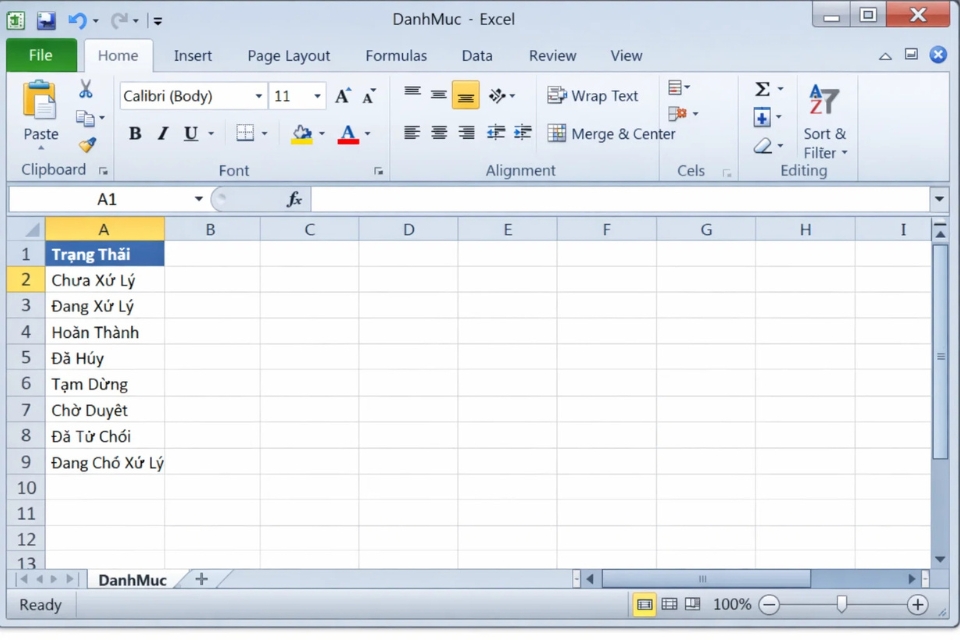Add a new sheet with the plus button
Screen dimensions: 960x640
(201, 578)
